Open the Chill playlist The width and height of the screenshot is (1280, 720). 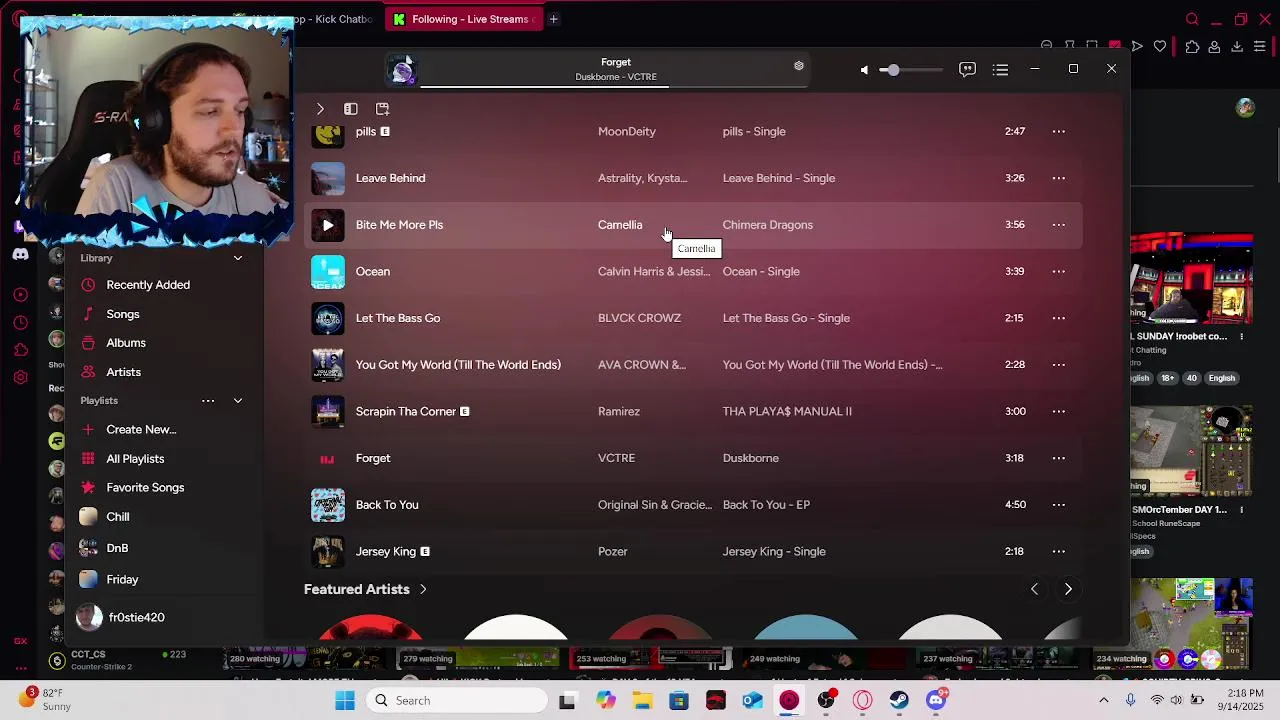point(118,517)
